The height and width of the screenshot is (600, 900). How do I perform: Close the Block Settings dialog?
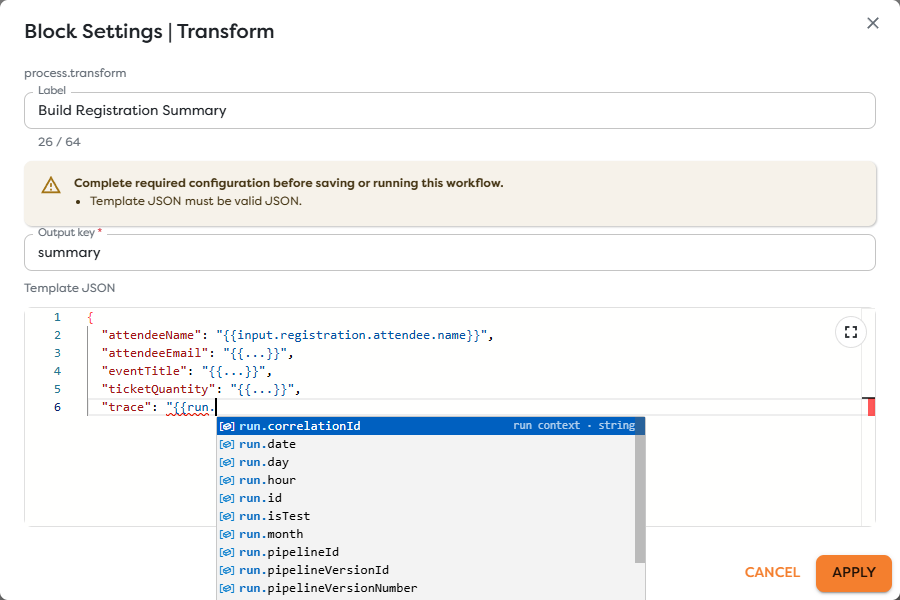click(872, 23)
